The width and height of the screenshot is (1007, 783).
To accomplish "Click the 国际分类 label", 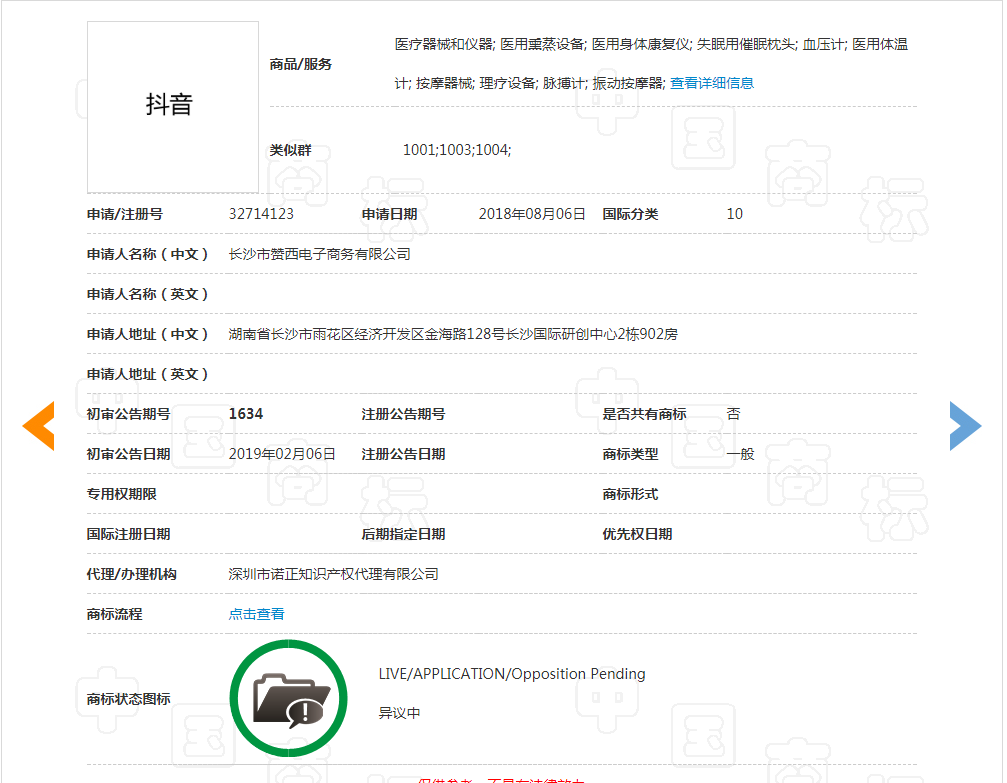I will pos(630,214).
